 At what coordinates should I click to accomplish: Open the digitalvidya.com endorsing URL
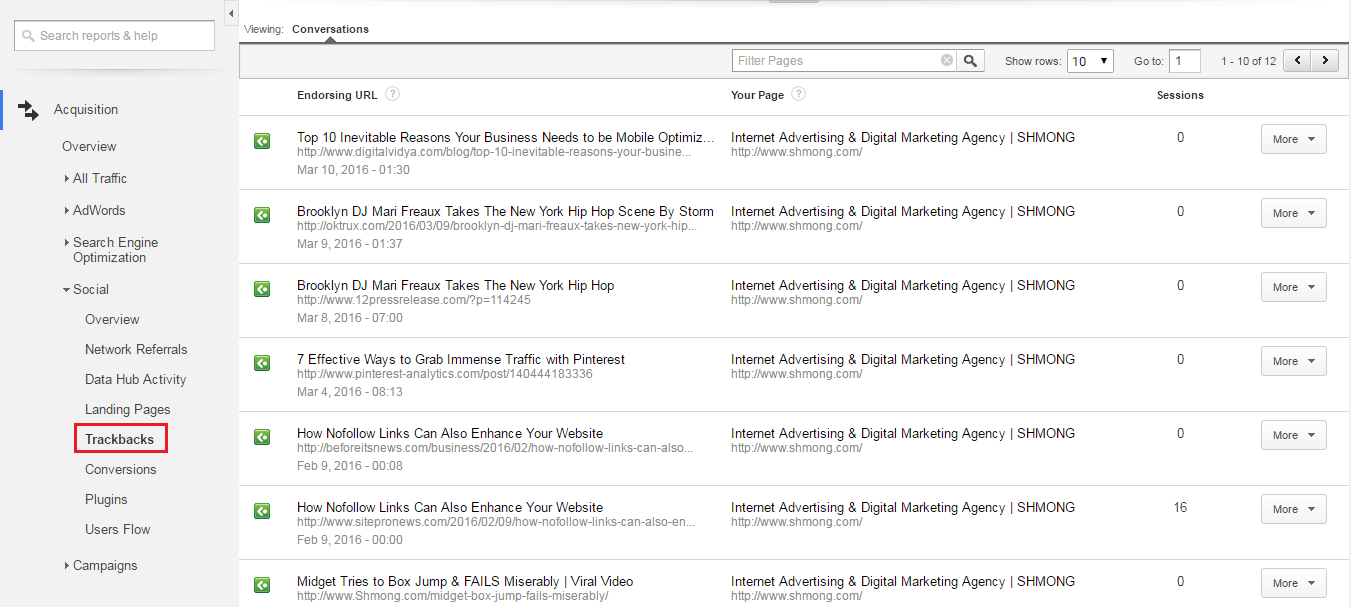tap(494, 152)
